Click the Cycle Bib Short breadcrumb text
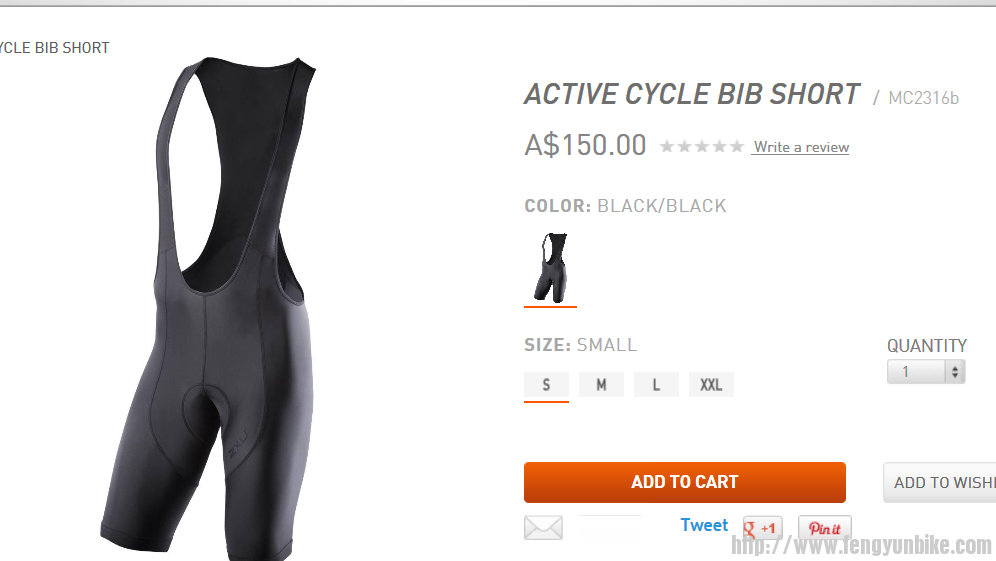996x561 pixels. pyautogui.click(x=55, y=48)
